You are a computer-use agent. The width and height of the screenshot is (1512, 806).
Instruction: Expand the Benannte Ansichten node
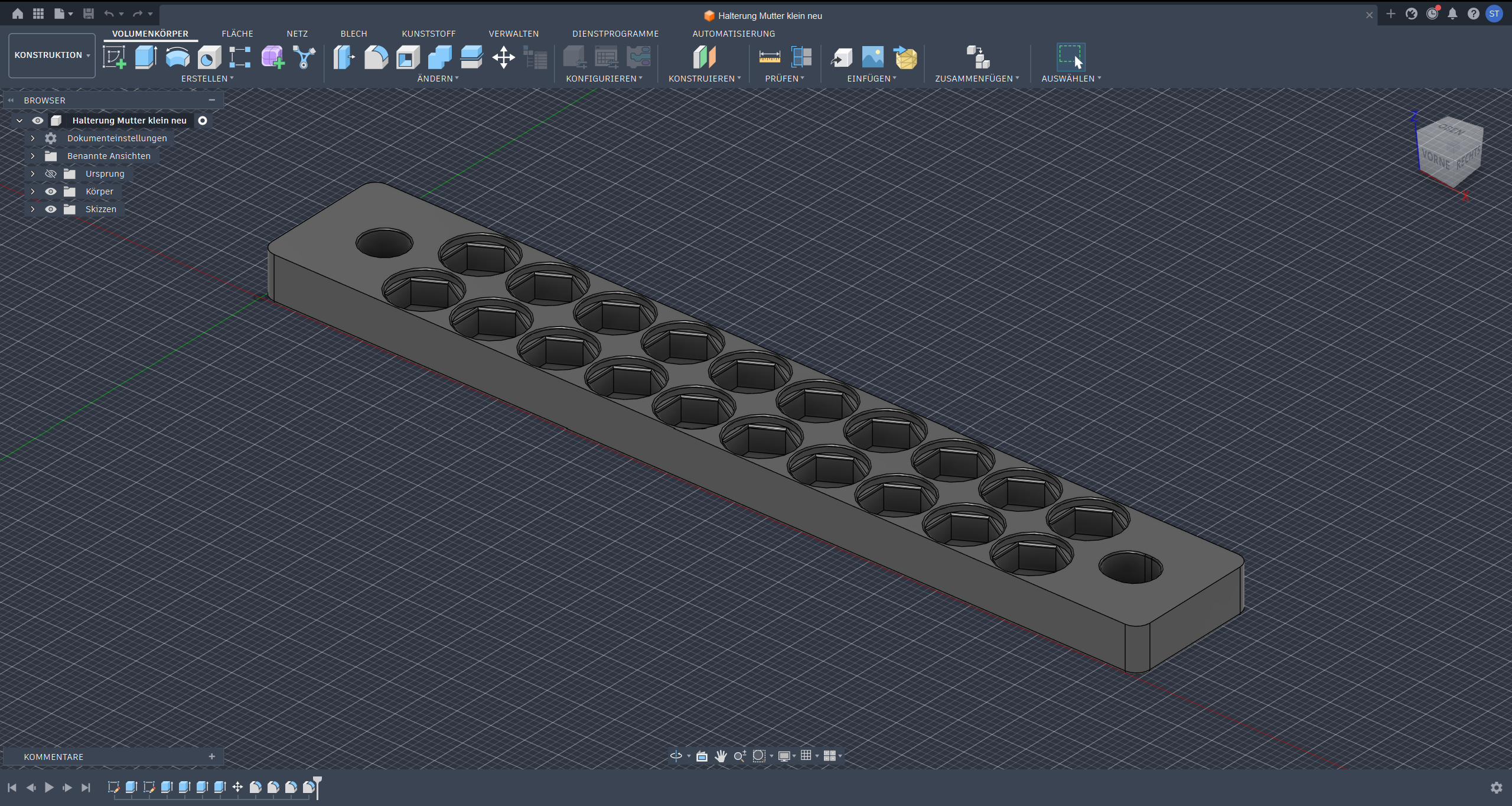click(32, 156)
